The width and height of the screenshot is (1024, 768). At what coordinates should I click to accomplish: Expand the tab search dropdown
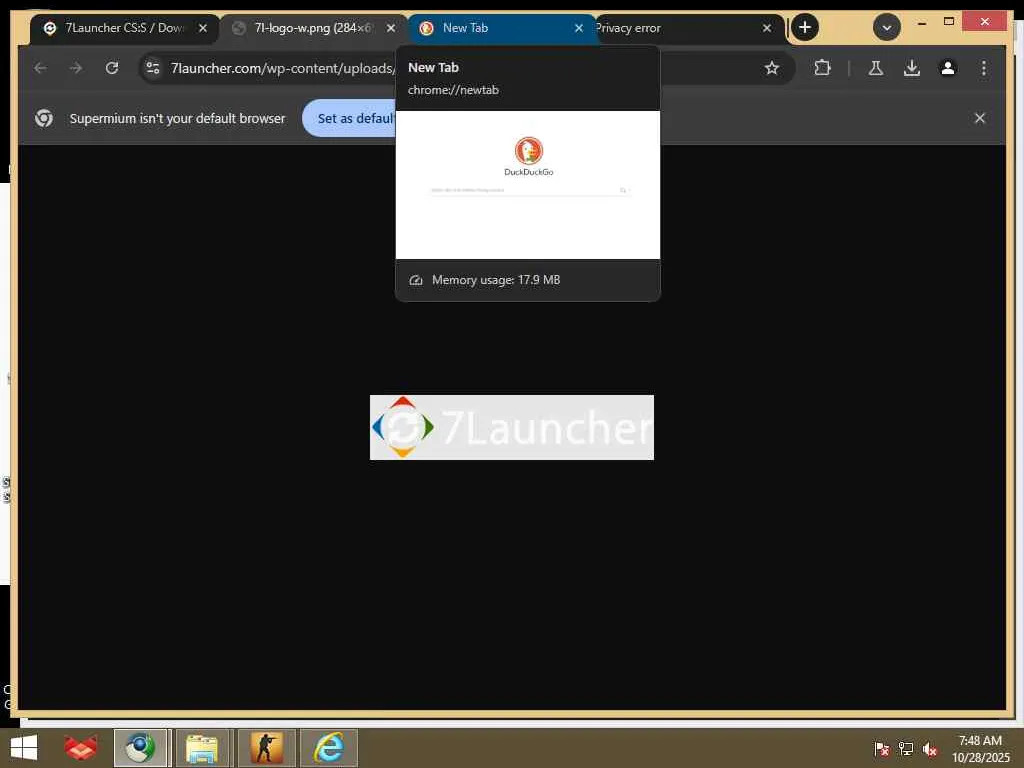pyautogui.click(x=886, y=27)
